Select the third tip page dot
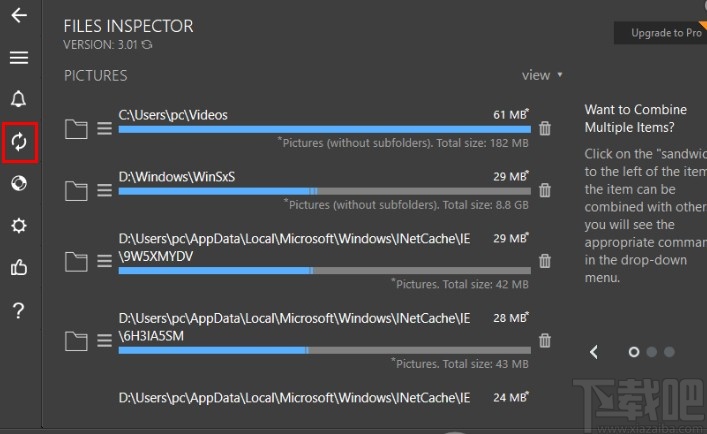 tap(669, 352)
